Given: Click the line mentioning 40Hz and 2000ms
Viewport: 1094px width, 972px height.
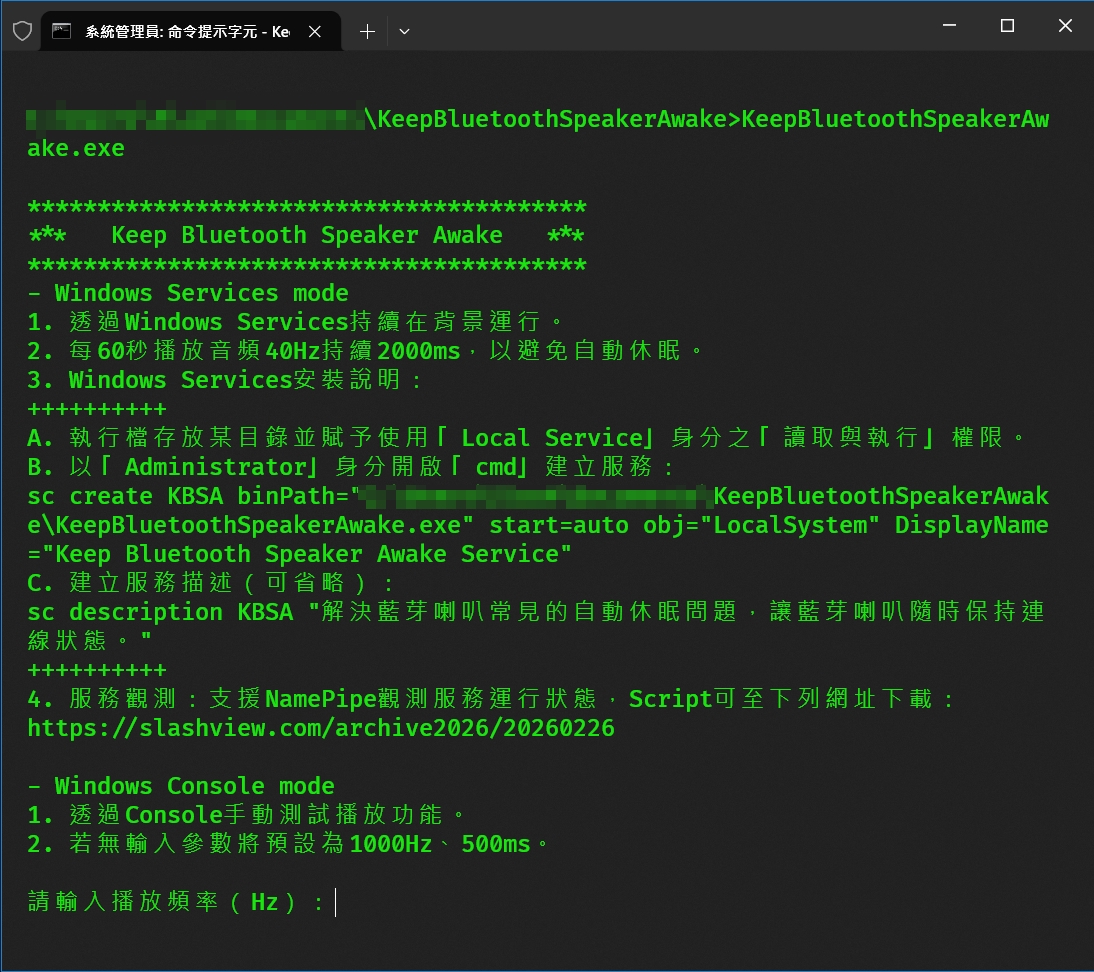Looking at the screenshot, I should 366,351.
